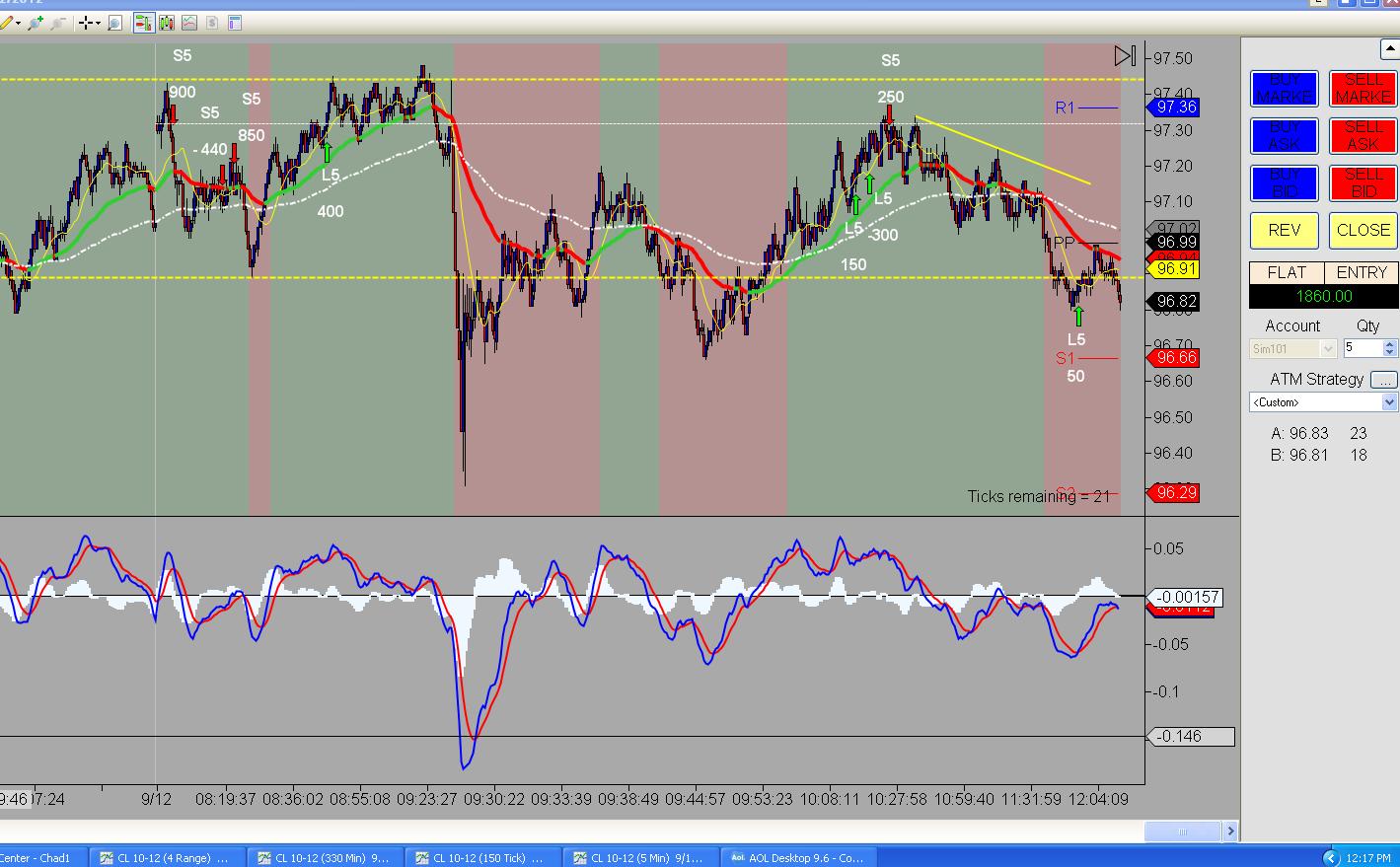Click the black 96.82 last price marker
The height and width of the screenshot is (867, 1400).
tap(1176, 302)
